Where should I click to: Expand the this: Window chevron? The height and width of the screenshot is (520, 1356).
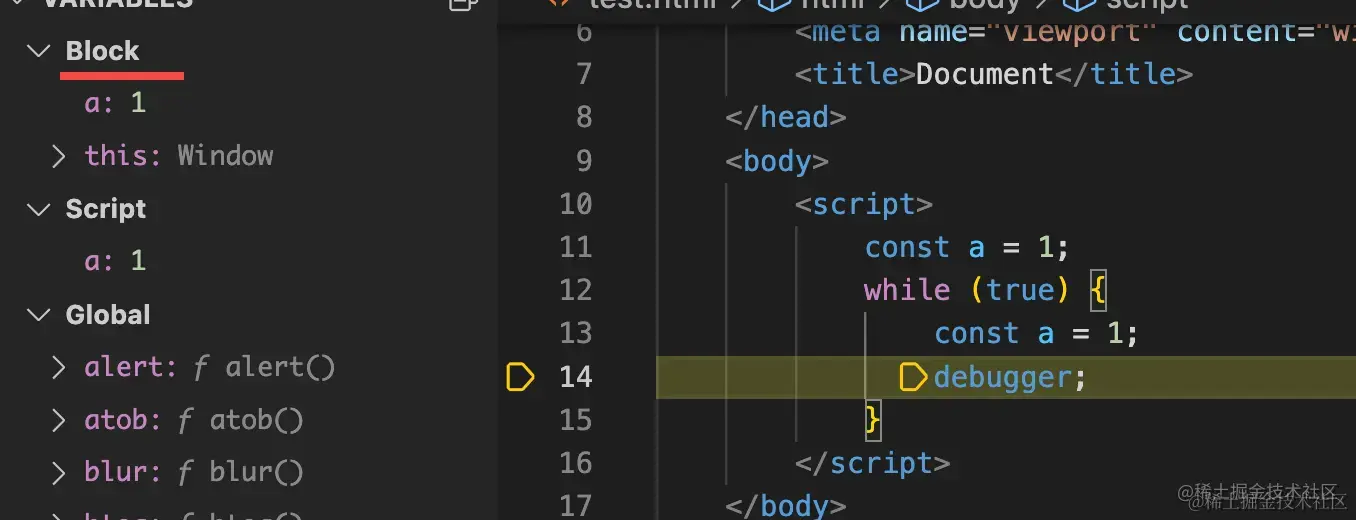click(x=59, y=156)
